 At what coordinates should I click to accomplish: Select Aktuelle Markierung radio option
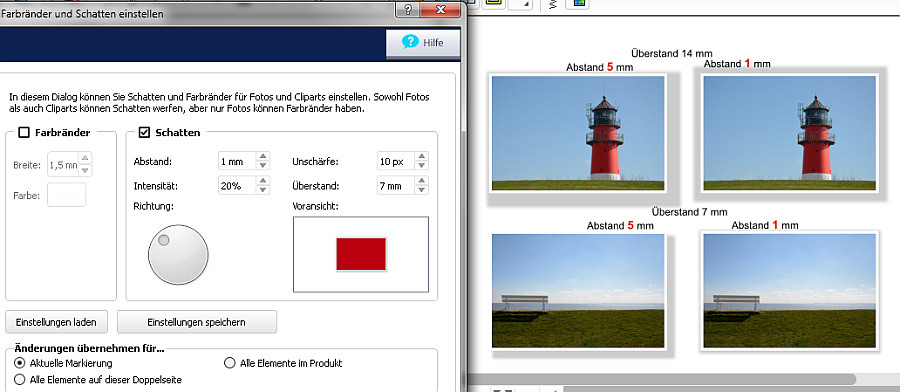click(x=20, y=363)
